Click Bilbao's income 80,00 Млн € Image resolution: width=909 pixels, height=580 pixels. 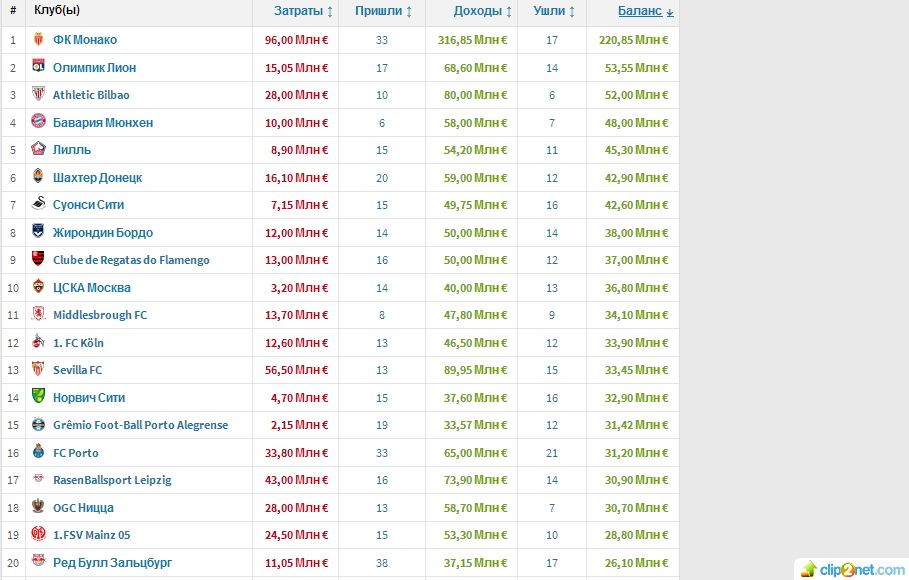tap(475, 95)
